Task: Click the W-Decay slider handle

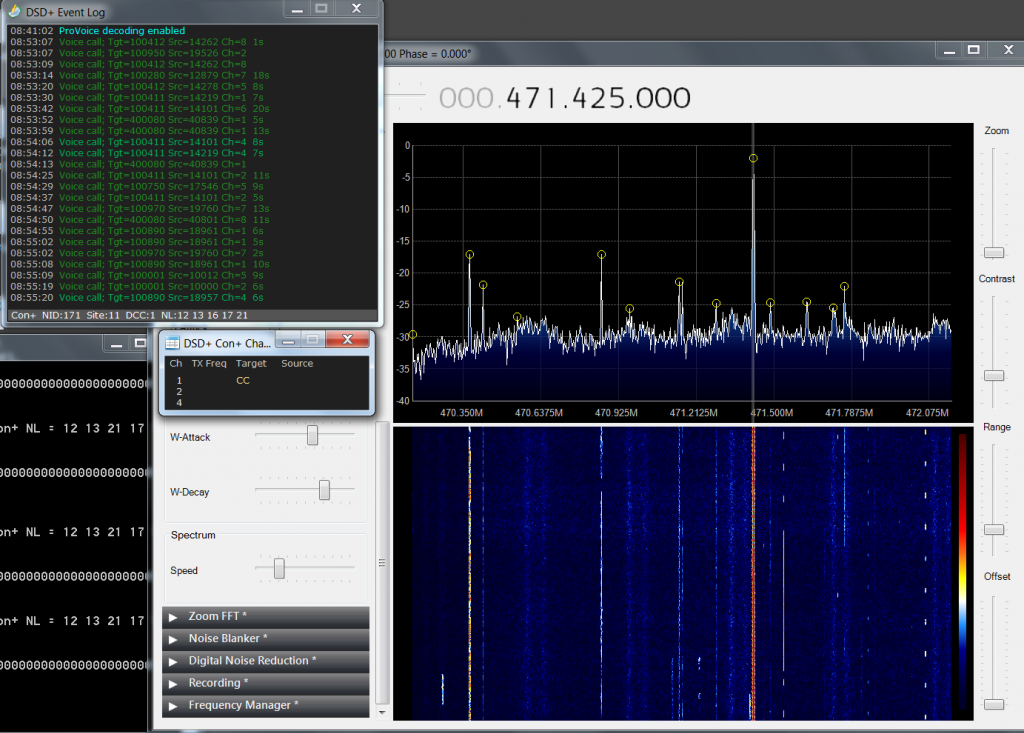Action: pyautogui.click(x=324, y=490)
